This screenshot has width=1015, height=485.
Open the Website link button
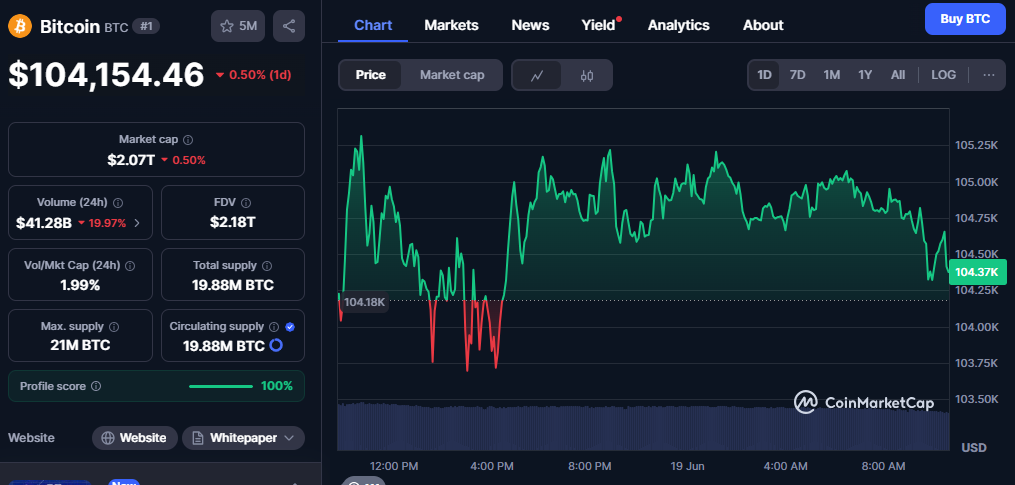(135, 438)
